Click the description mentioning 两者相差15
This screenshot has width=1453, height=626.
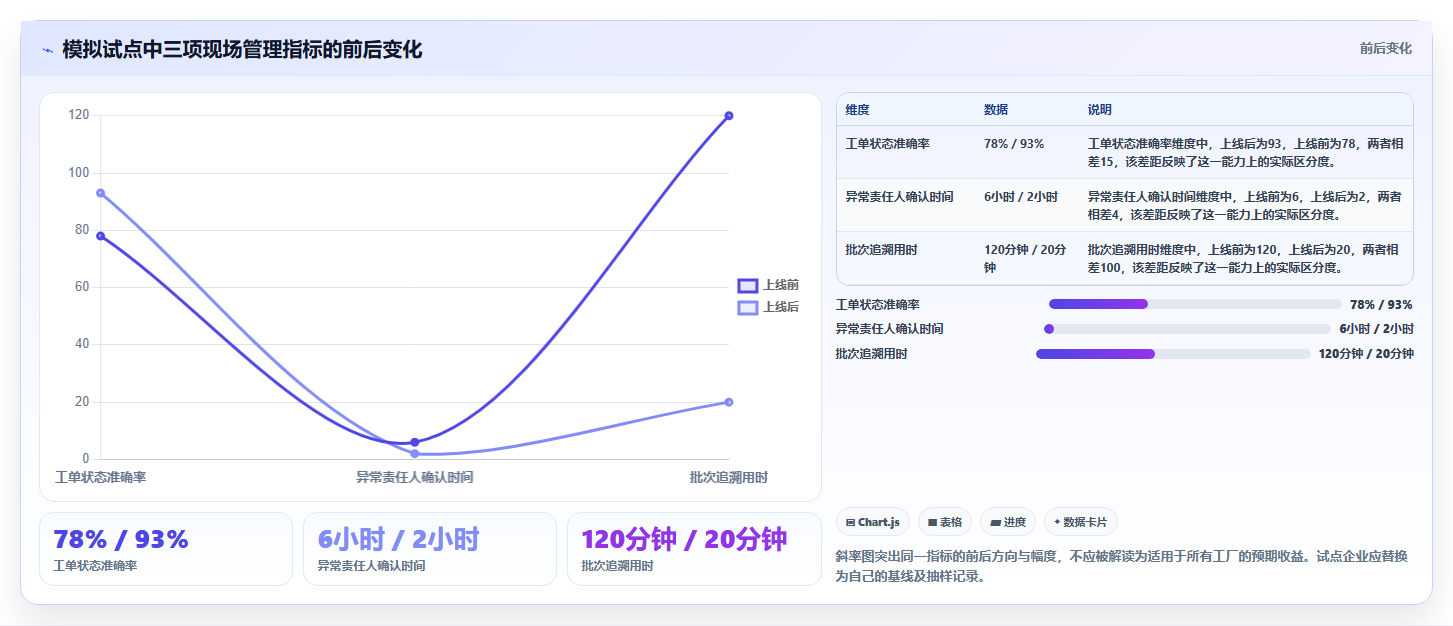pyautogui.click(x=1244, y=152)
